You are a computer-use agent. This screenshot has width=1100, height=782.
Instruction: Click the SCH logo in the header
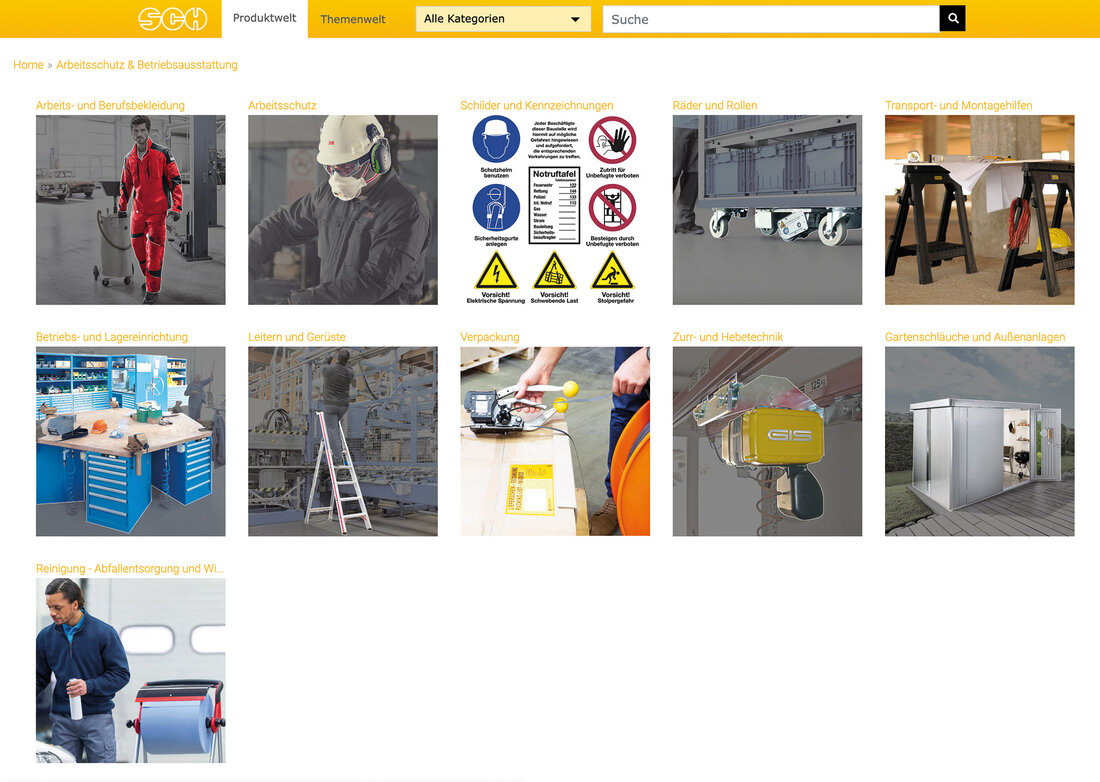click(x=173, y=19)
